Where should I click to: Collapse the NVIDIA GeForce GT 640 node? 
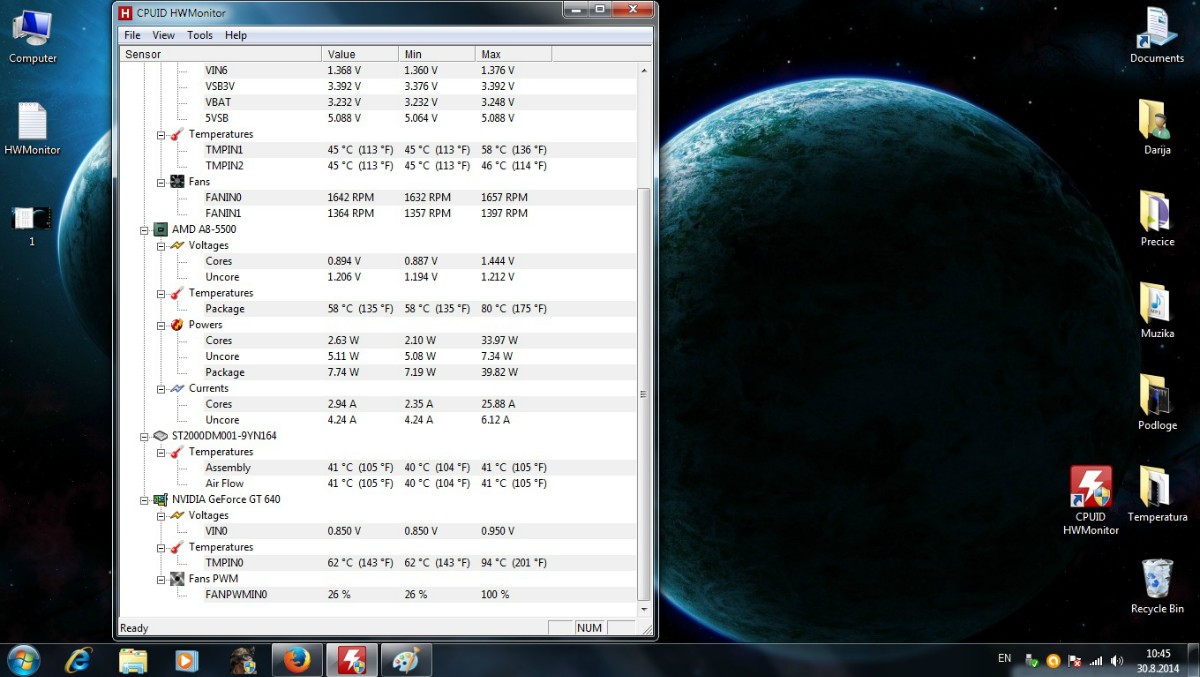pos(145,499)
